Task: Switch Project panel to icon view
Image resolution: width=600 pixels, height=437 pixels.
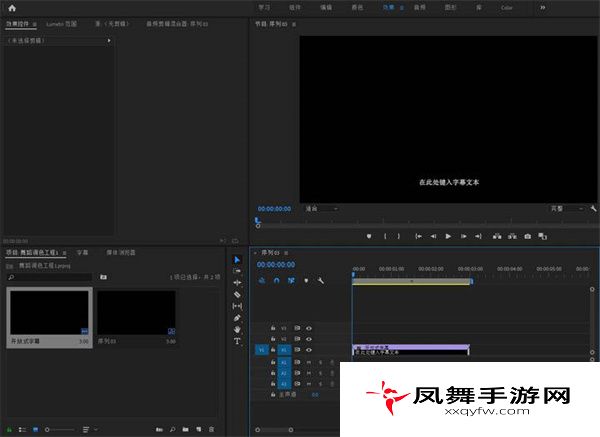Action: click(x=36, y=430)
